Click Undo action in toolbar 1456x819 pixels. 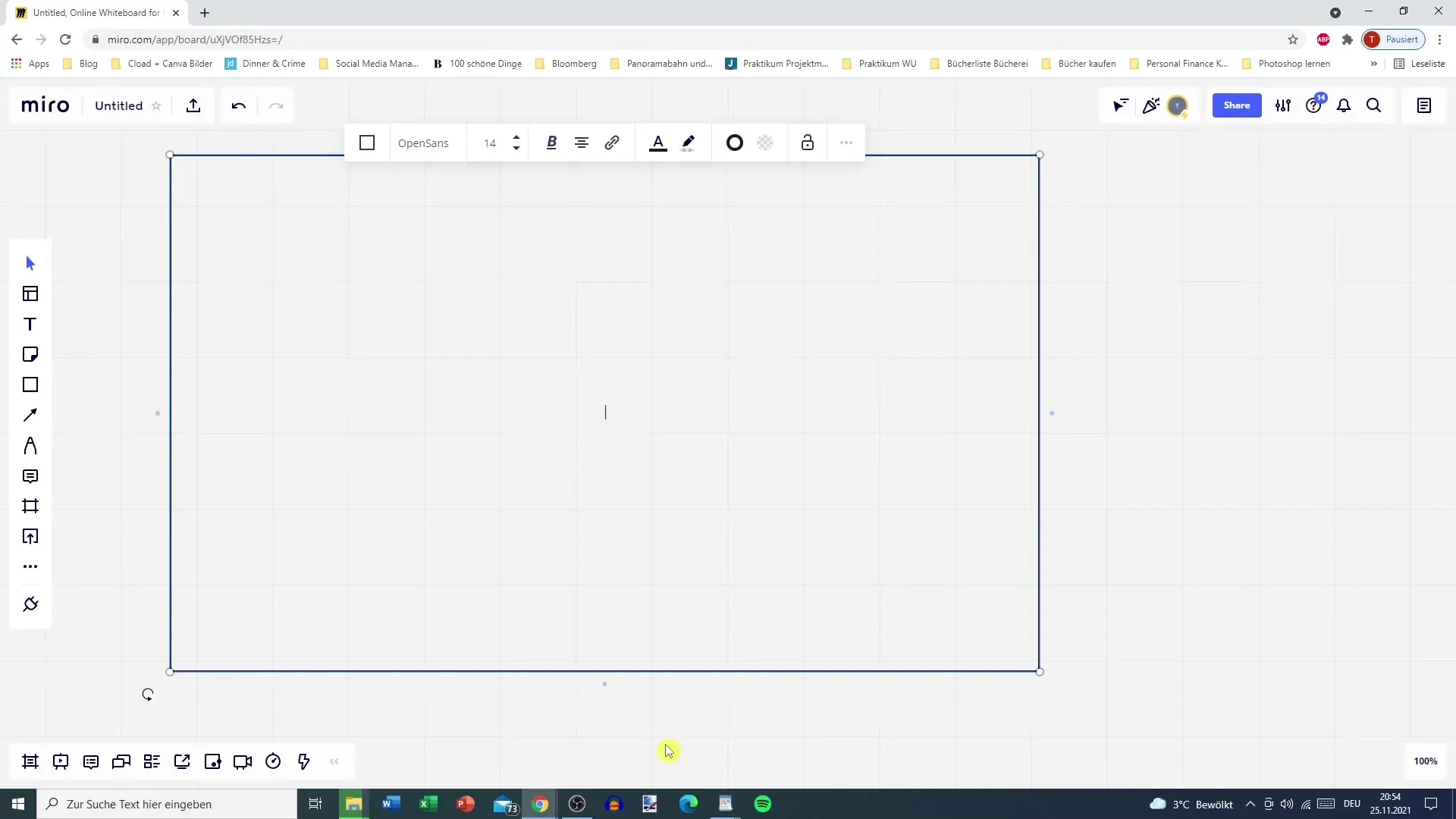239,105
